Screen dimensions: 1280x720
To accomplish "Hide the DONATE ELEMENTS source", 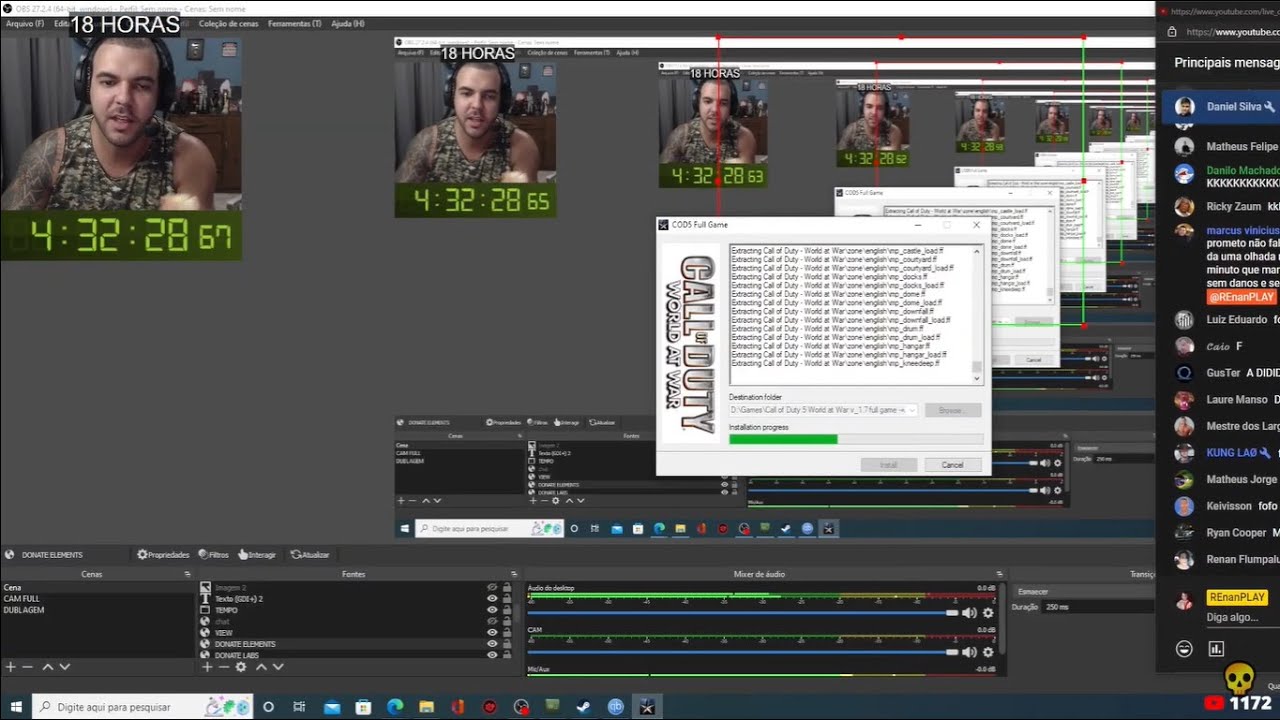I will point(492,644).
